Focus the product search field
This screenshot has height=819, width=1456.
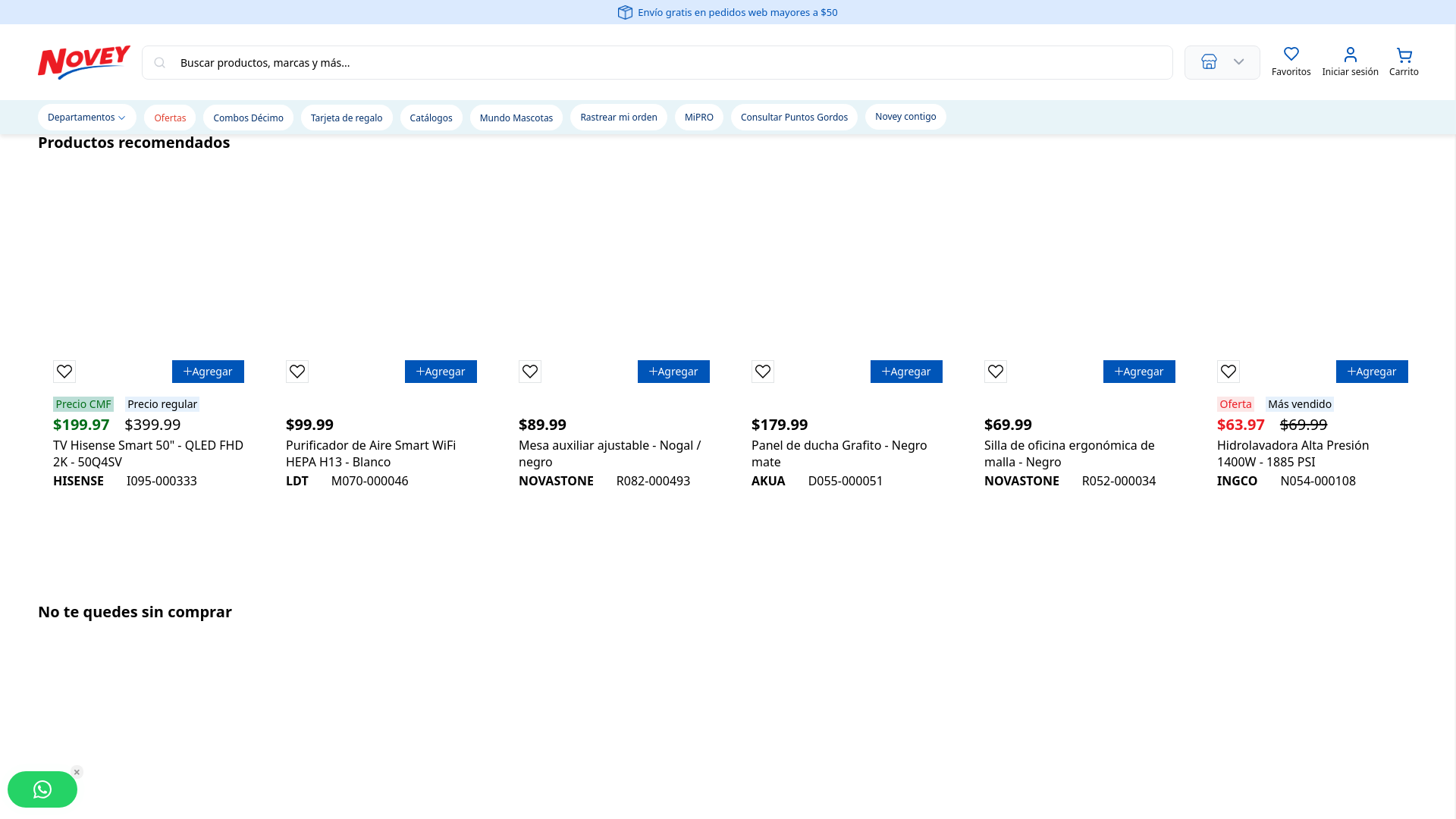click(657, 63)
